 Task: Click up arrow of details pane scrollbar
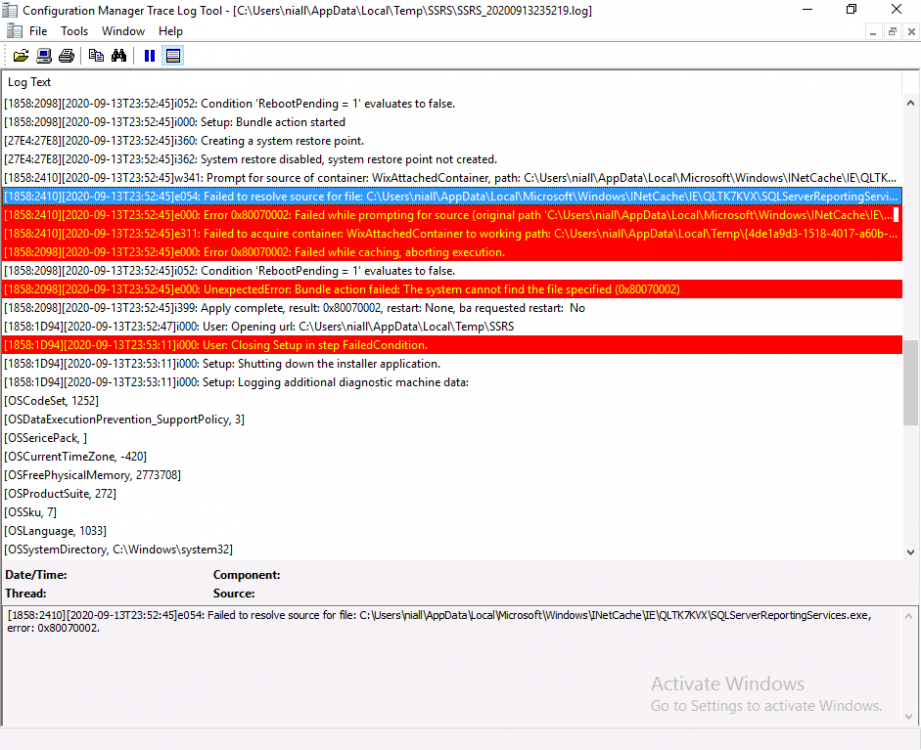click(x=909, y=616)
